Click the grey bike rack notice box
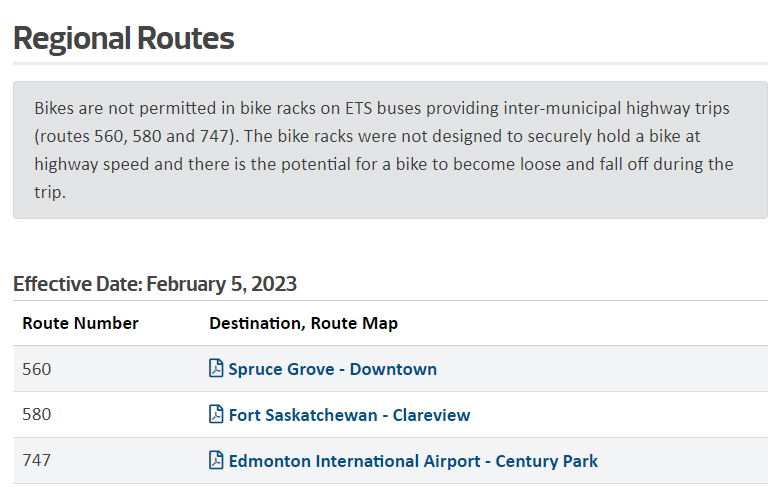 390,150
